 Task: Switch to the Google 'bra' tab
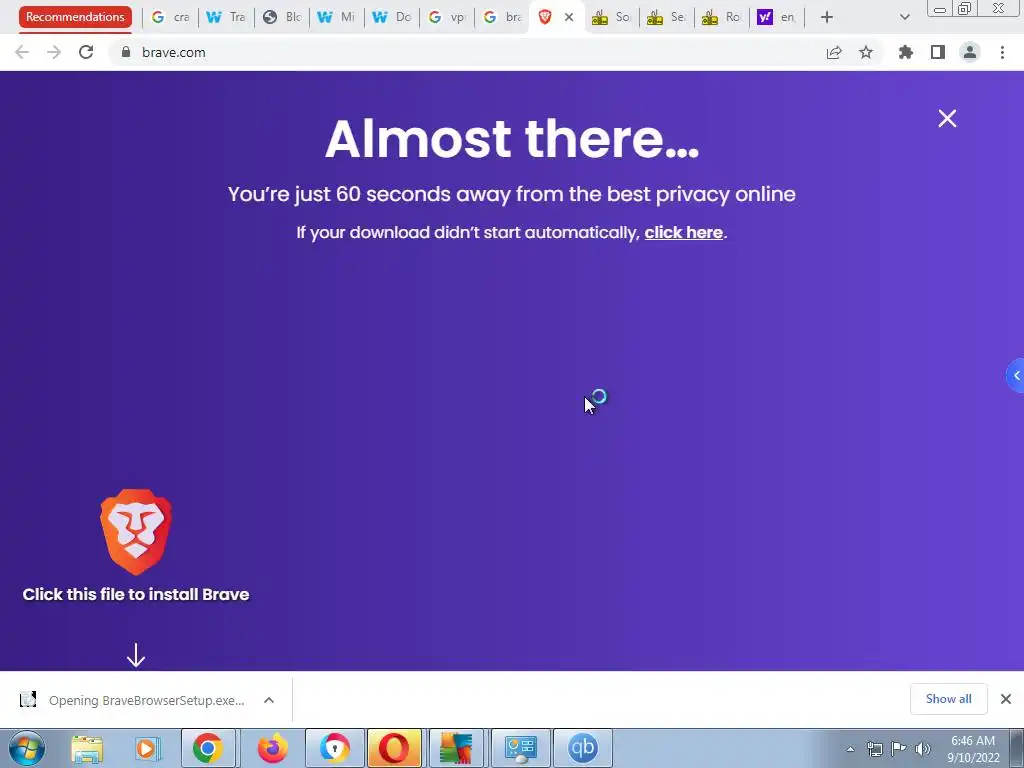502,17
